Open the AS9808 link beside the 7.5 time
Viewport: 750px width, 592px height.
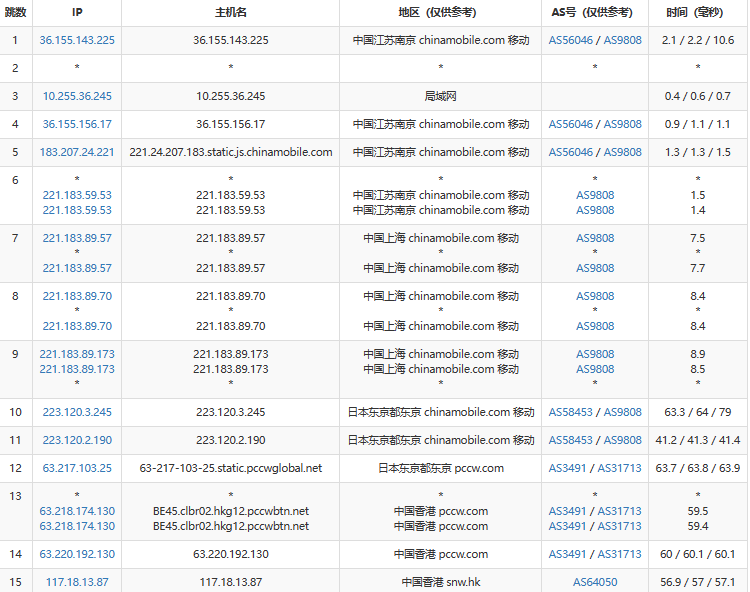click(x=595, y=238)
